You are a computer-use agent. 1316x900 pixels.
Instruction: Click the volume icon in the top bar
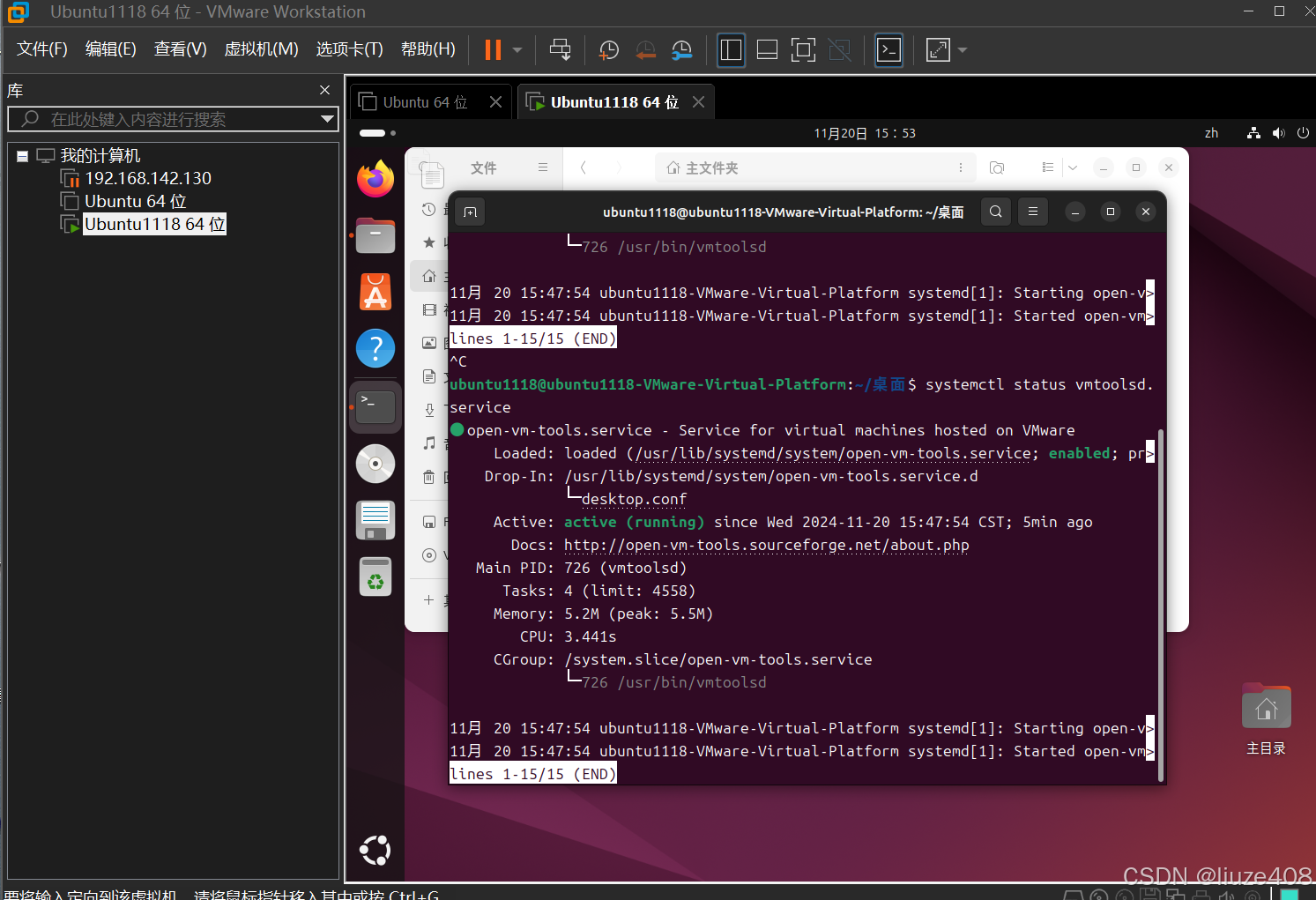[x=1278, y=133]
